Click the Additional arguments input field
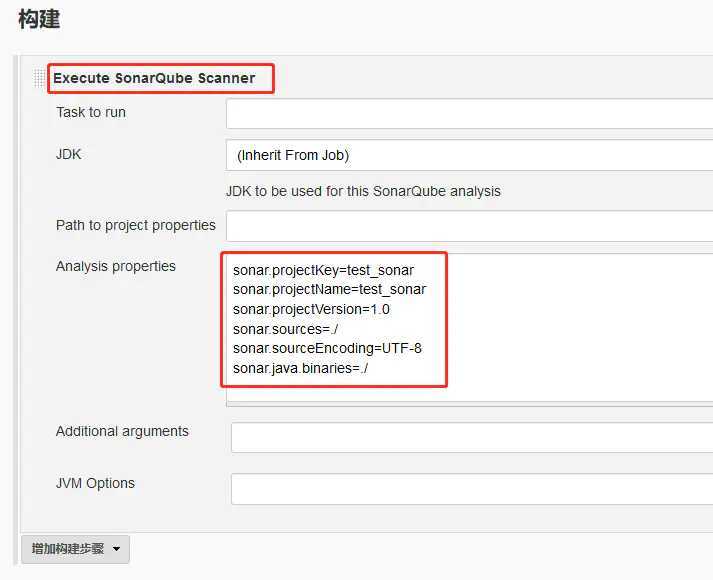This screenshot has height=580, width=713. (472, 437)
